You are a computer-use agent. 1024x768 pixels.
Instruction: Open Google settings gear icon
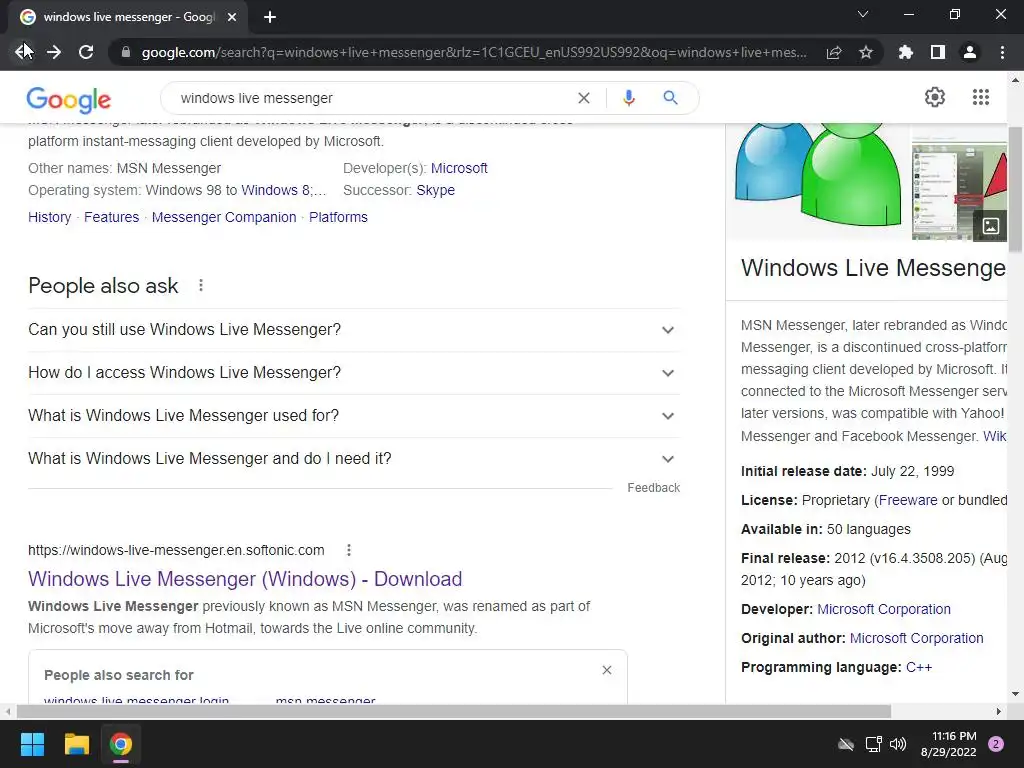tap(935, 97)
